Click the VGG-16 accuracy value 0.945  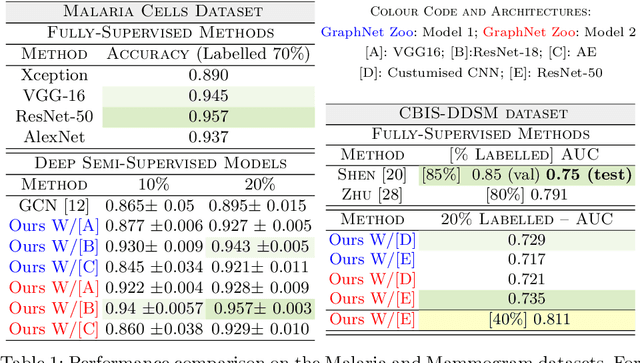click(x=208, y=96)
